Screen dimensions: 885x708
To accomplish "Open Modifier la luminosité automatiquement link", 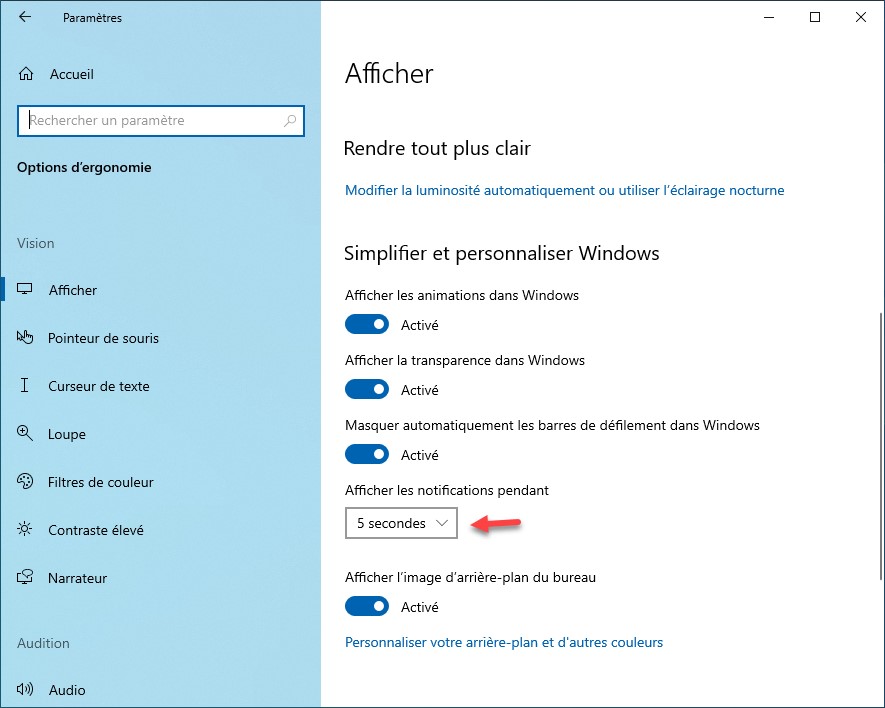I will (564, 190).
